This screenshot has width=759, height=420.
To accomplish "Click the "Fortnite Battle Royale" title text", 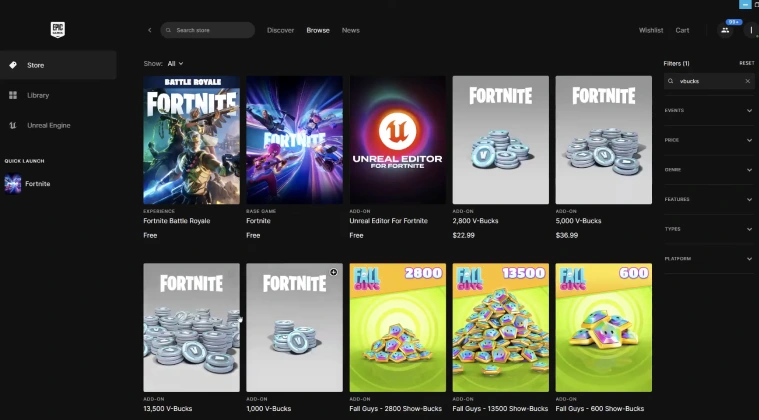I will click(x=177, y=221).
